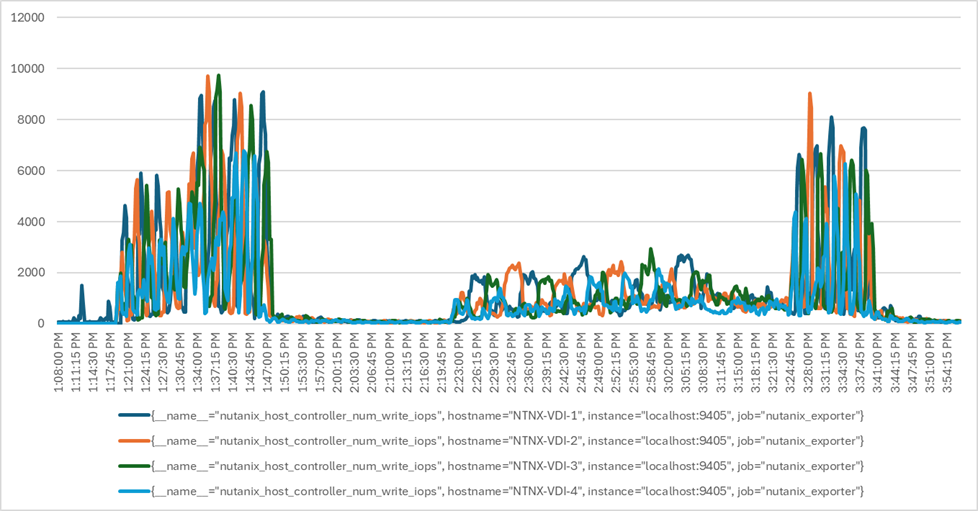Click the 3:28:00 PM time axis label
Screen dimensions: 978x511
coord(808,363)
